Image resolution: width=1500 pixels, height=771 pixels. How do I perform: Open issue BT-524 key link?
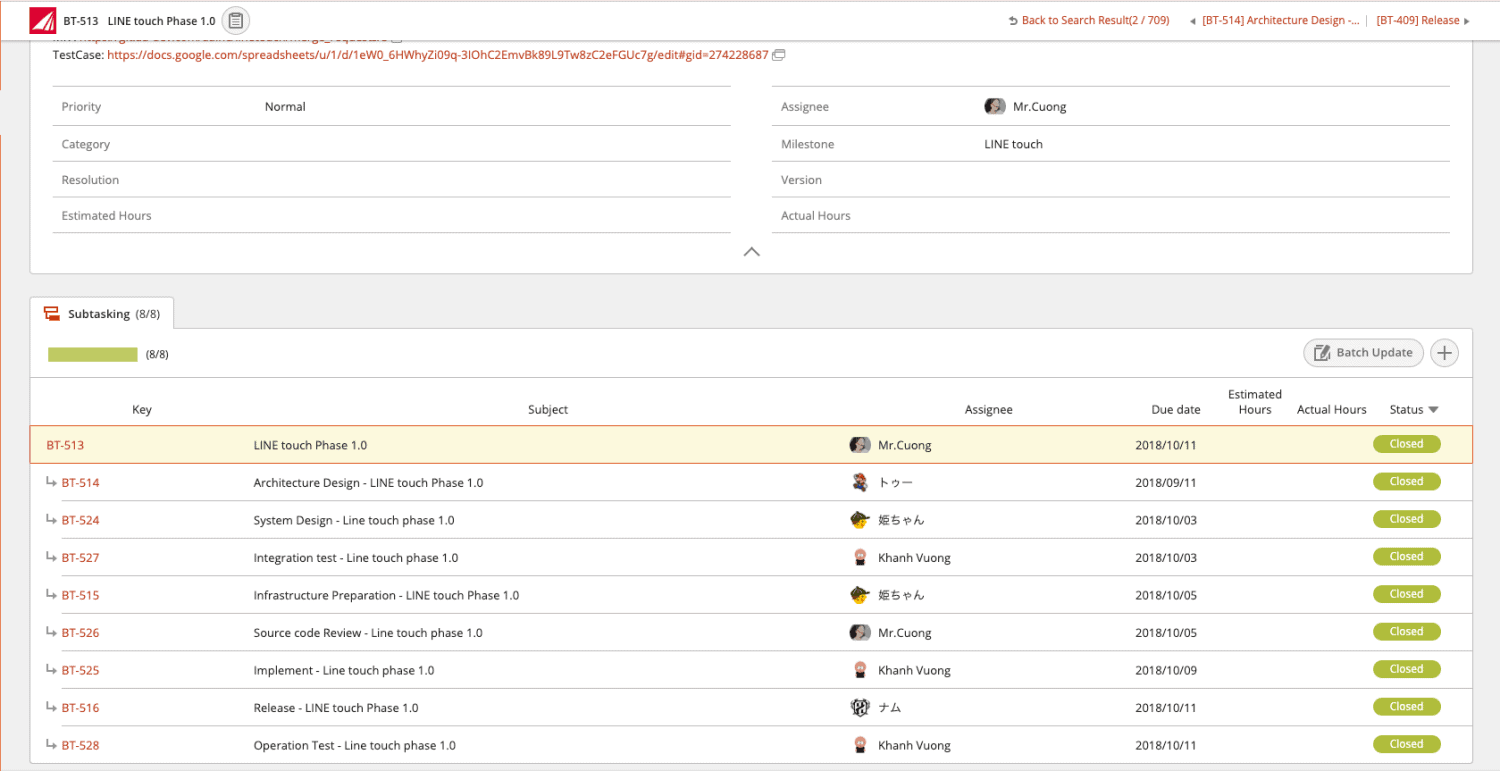click(x=80, y=520)
